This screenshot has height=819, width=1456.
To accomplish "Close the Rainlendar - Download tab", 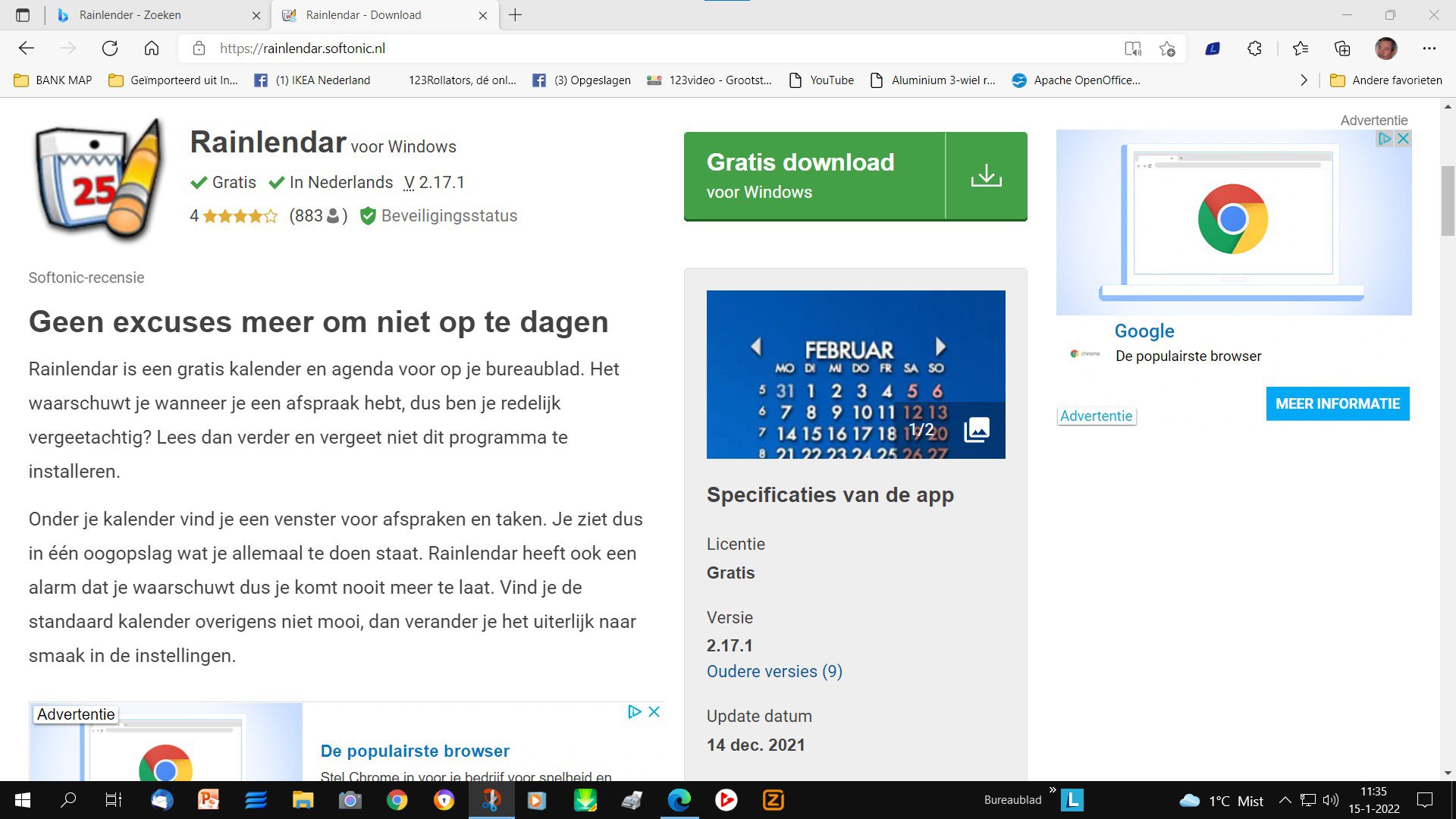I will click(x=483, y=15).
